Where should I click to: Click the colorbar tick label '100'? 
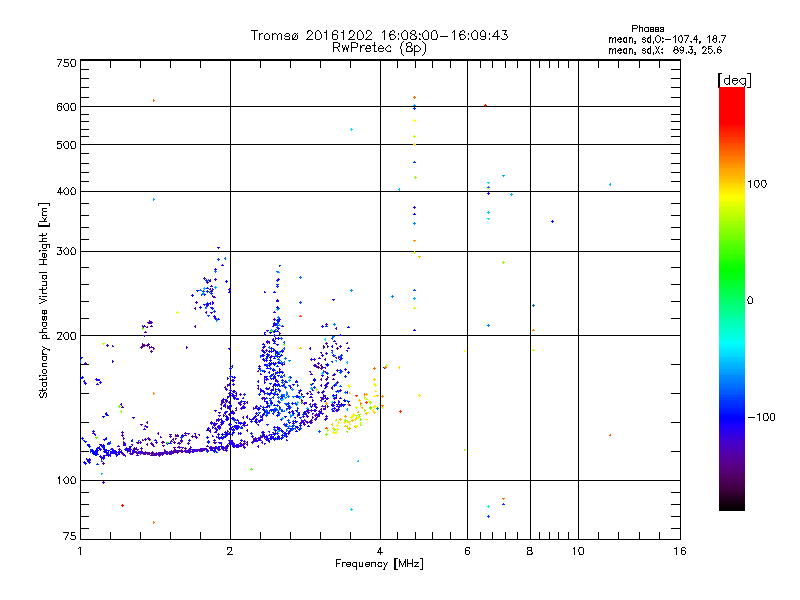[757, 184]
